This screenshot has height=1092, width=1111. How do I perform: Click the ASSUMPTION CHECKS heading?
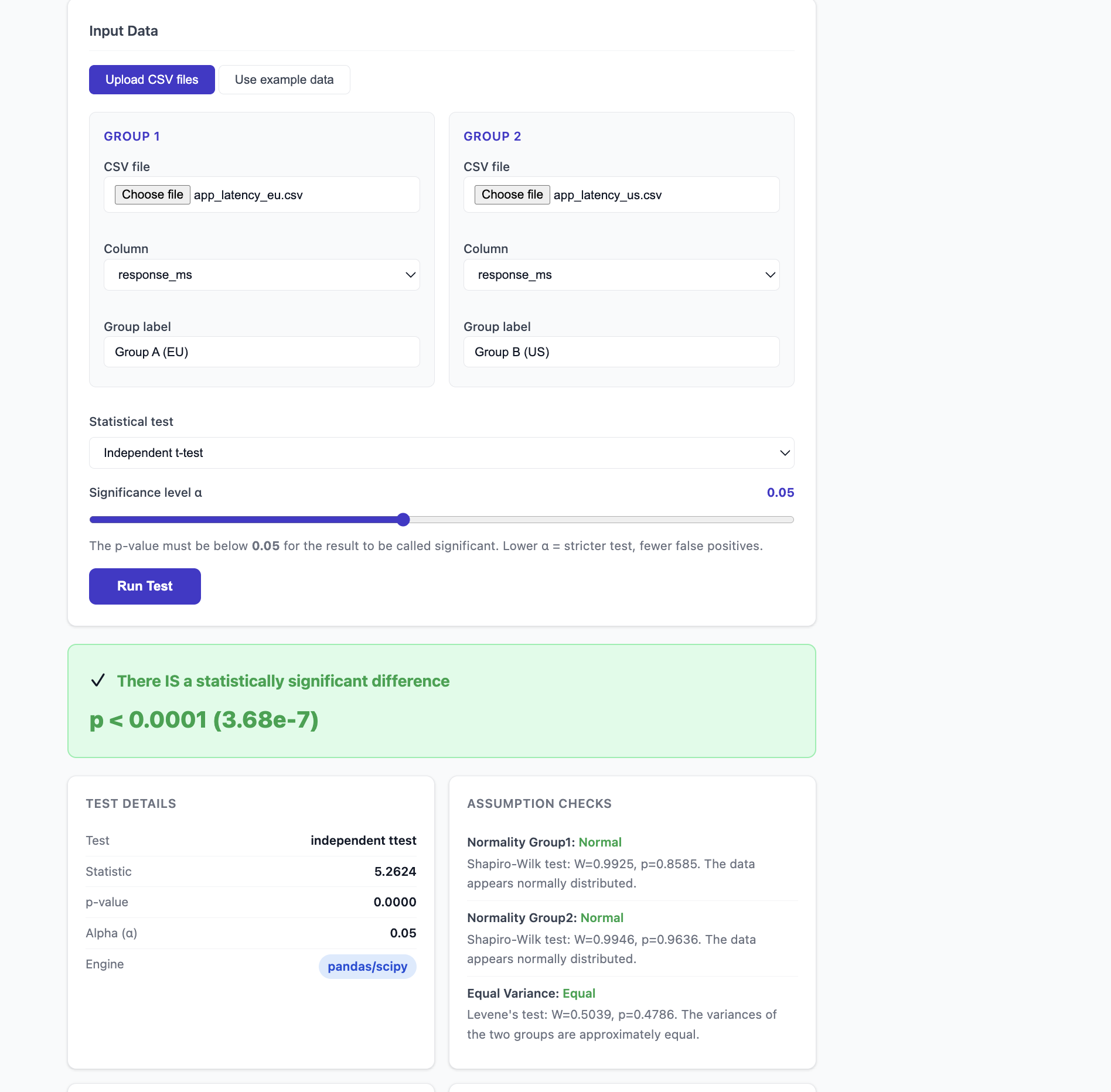539,804
